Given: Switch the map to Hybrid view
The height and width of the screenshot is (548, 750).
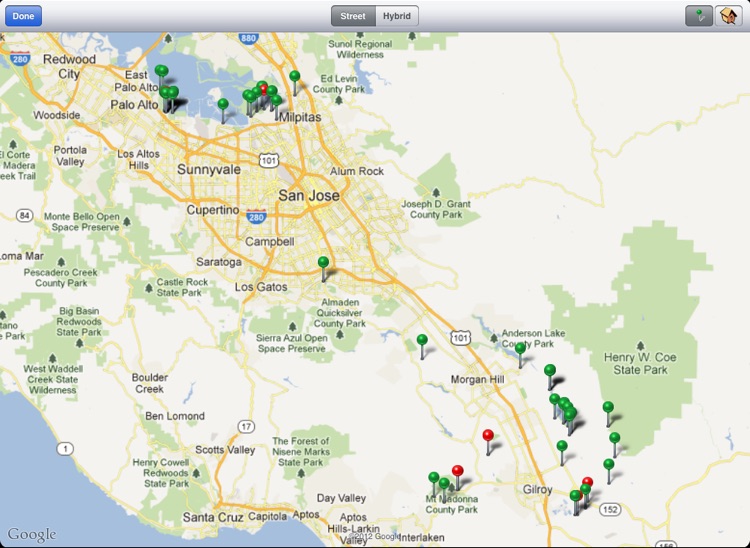Looking at the screenshot, I should click(397, 16).
